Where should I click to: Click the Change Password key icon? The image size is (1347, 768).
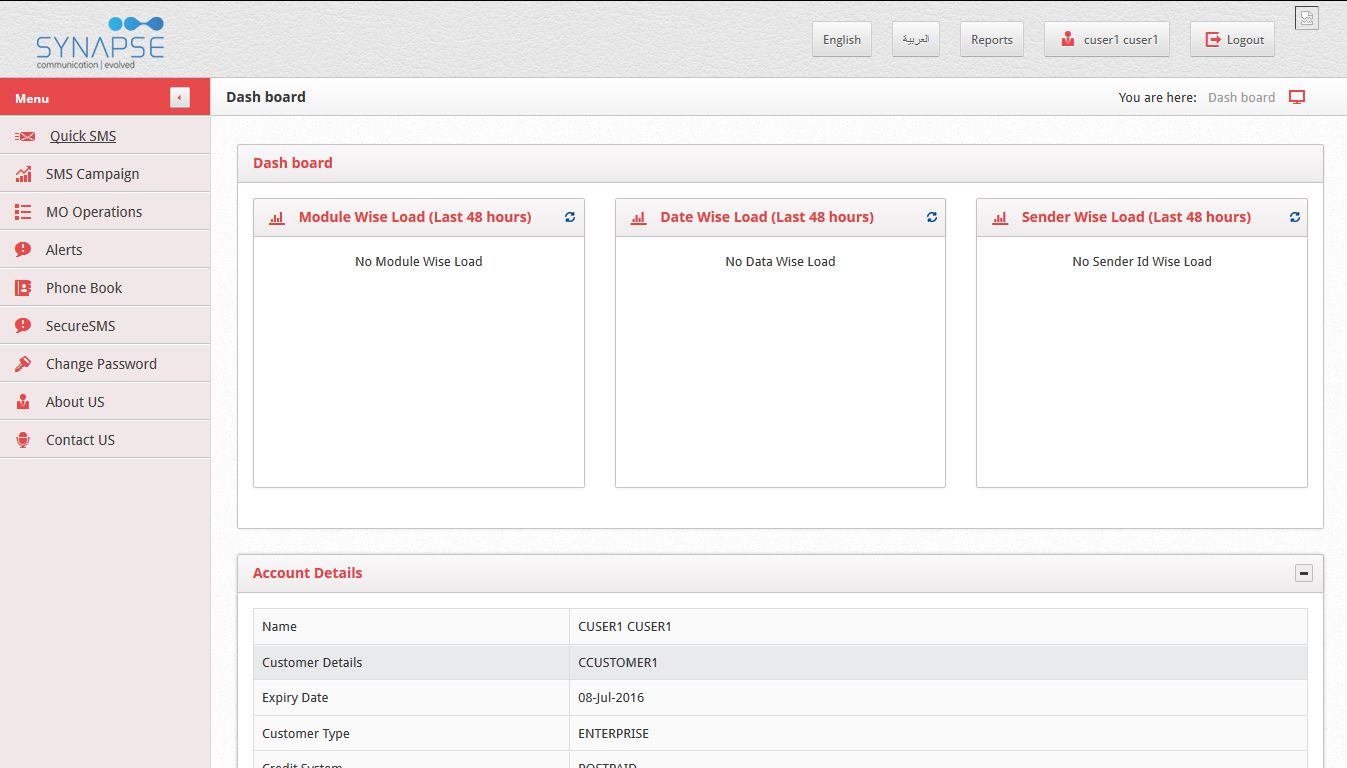23,364
